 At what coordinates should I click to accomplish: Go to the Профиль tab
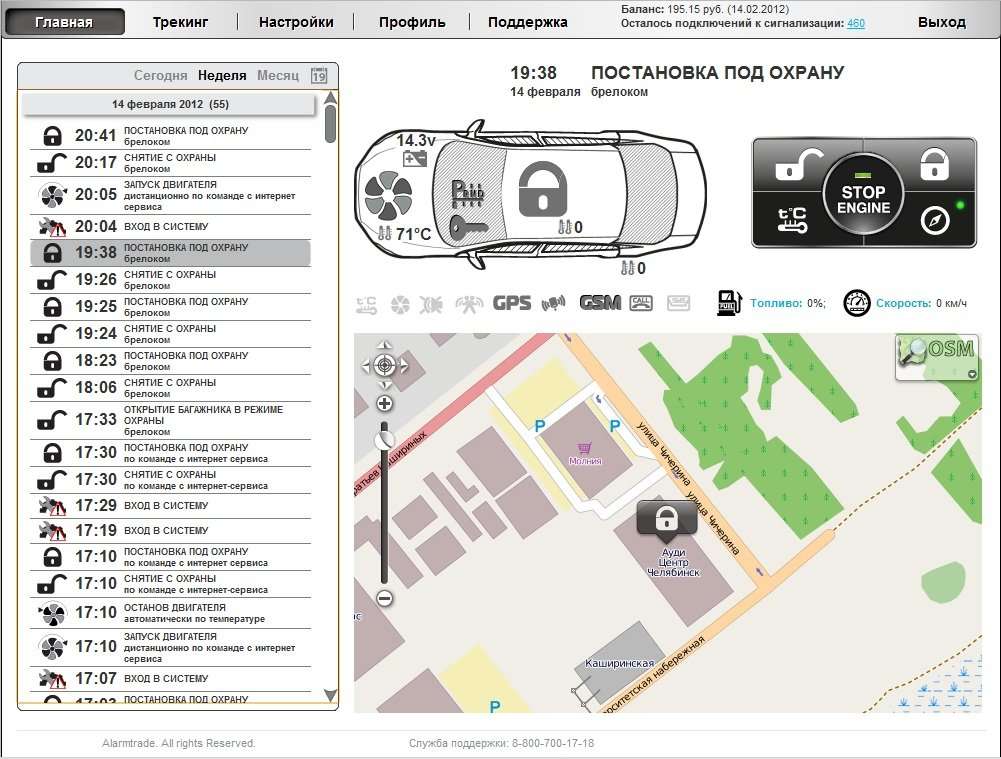[412, 22]
